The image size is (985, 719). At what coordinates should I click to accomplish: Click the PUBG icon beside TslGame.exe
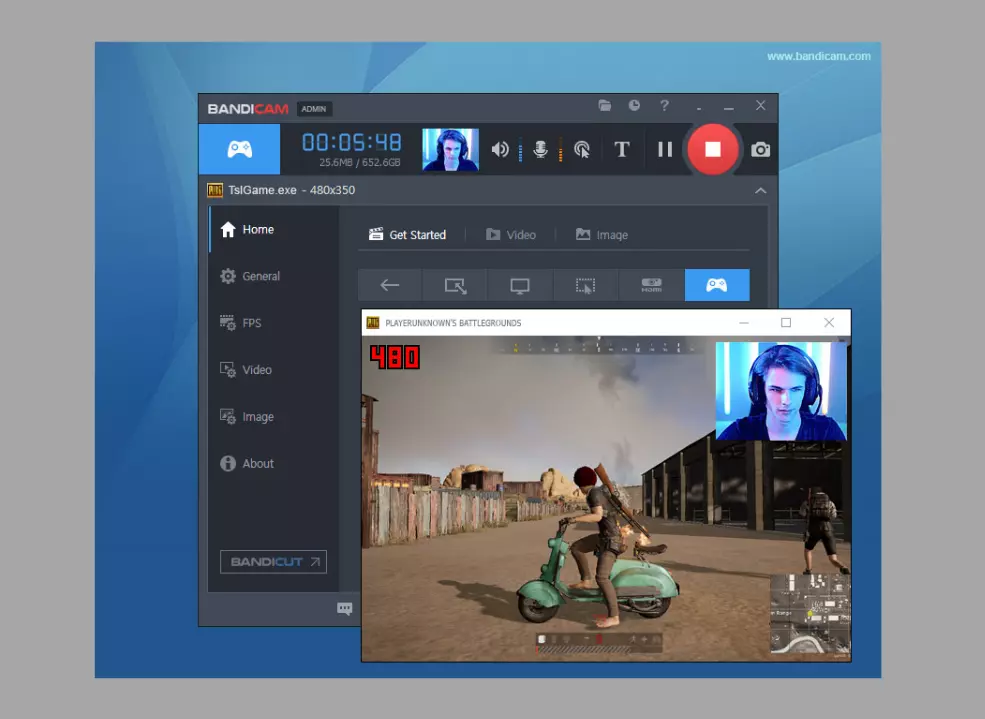215,190
